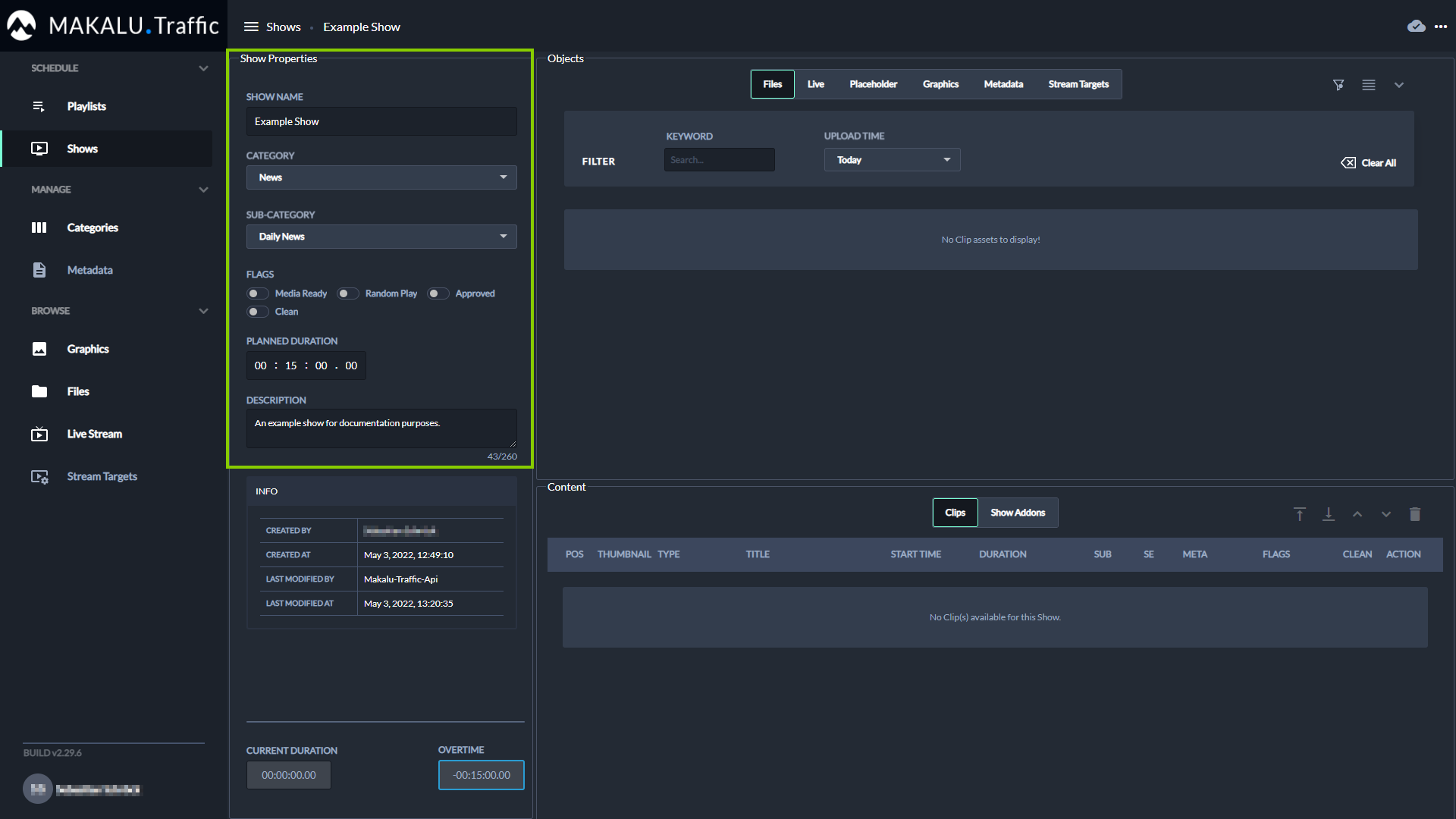Click the Makalu-Traffic-Api modified by value
The width and height of the screenshot is (1456, 819).
coord(400,579)
